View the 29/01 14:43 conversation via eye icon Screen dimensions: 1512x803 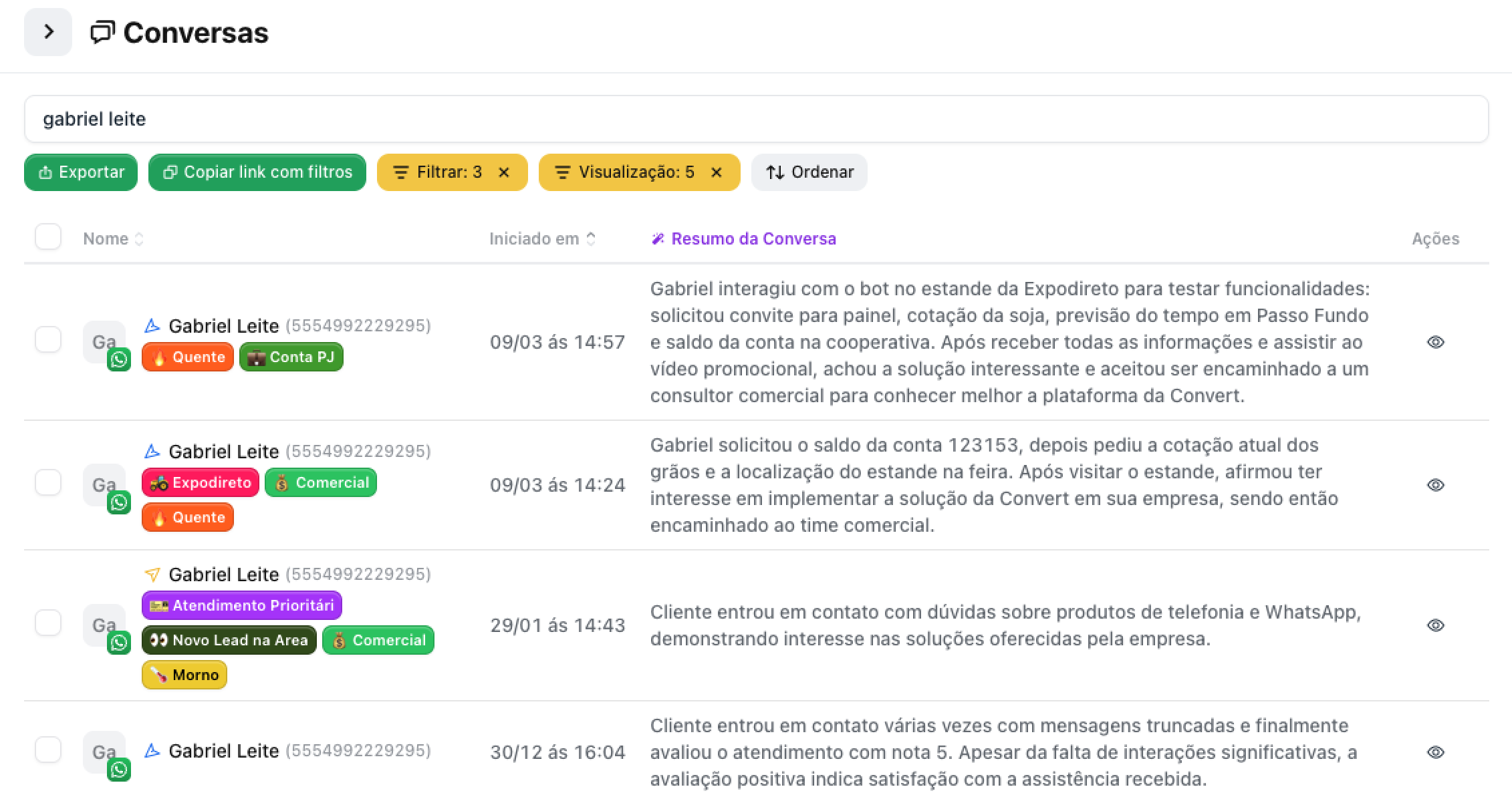click(x=1436, y=625)
